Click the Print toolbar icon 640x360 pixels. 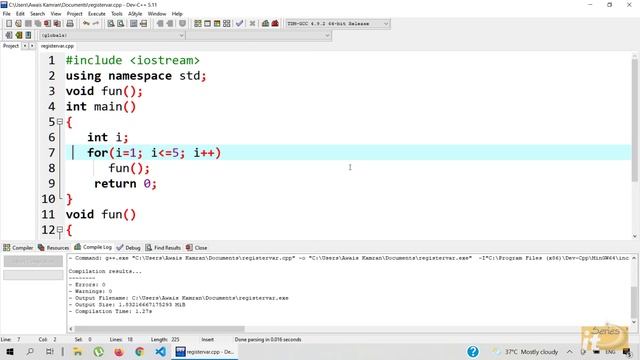[x=70, y=24]
